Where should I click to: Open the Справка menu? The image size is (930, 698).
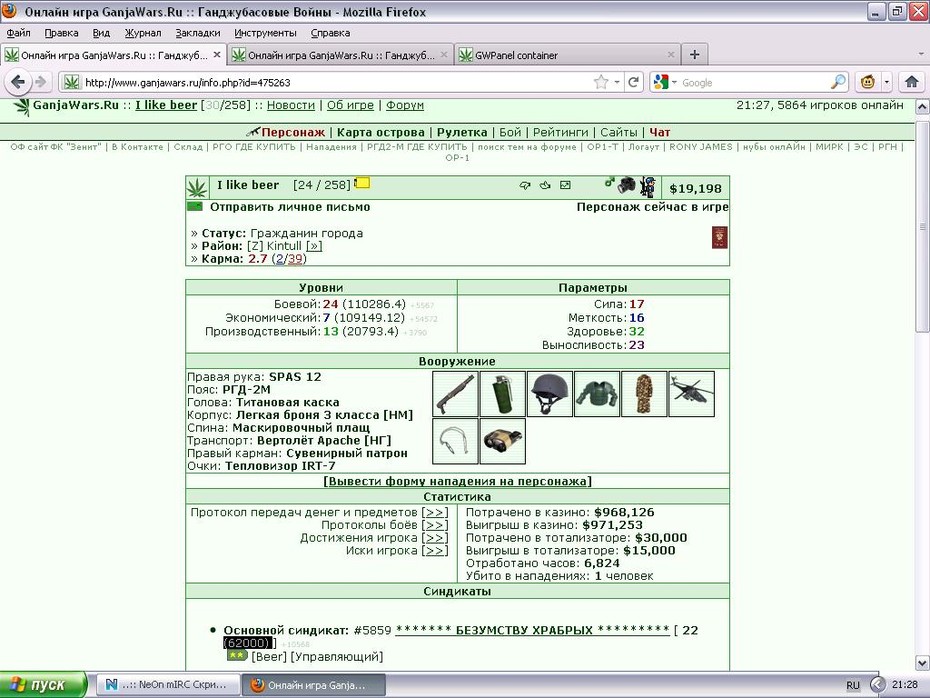click(330, 33)
